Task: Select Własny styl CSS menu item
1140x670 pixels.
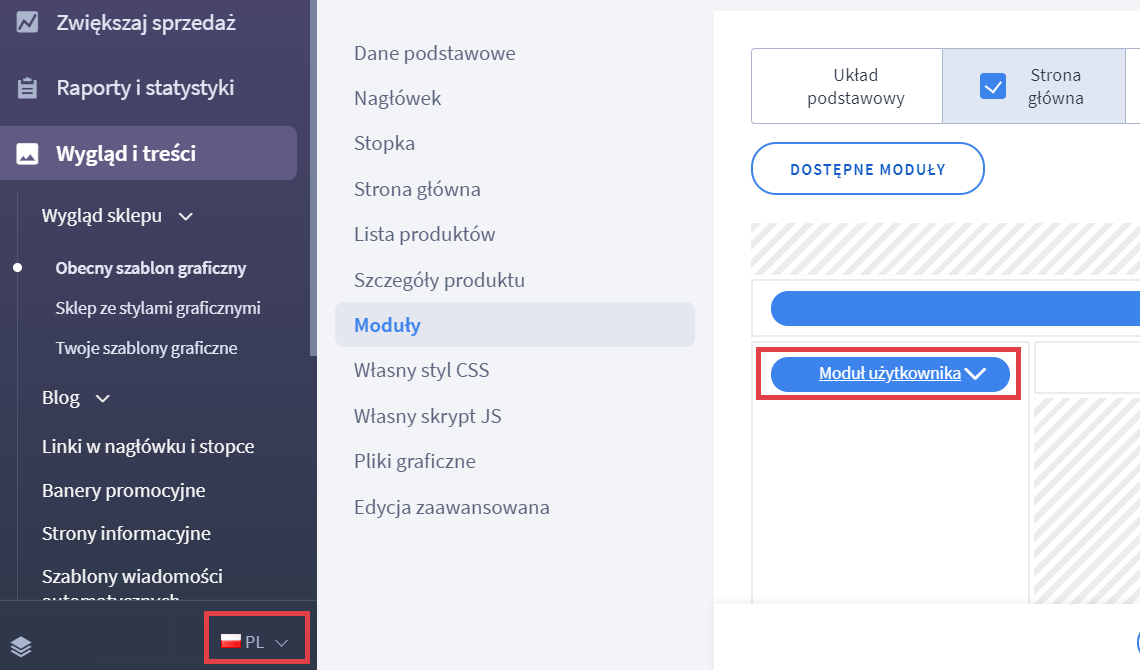Action: click(421, 371)
